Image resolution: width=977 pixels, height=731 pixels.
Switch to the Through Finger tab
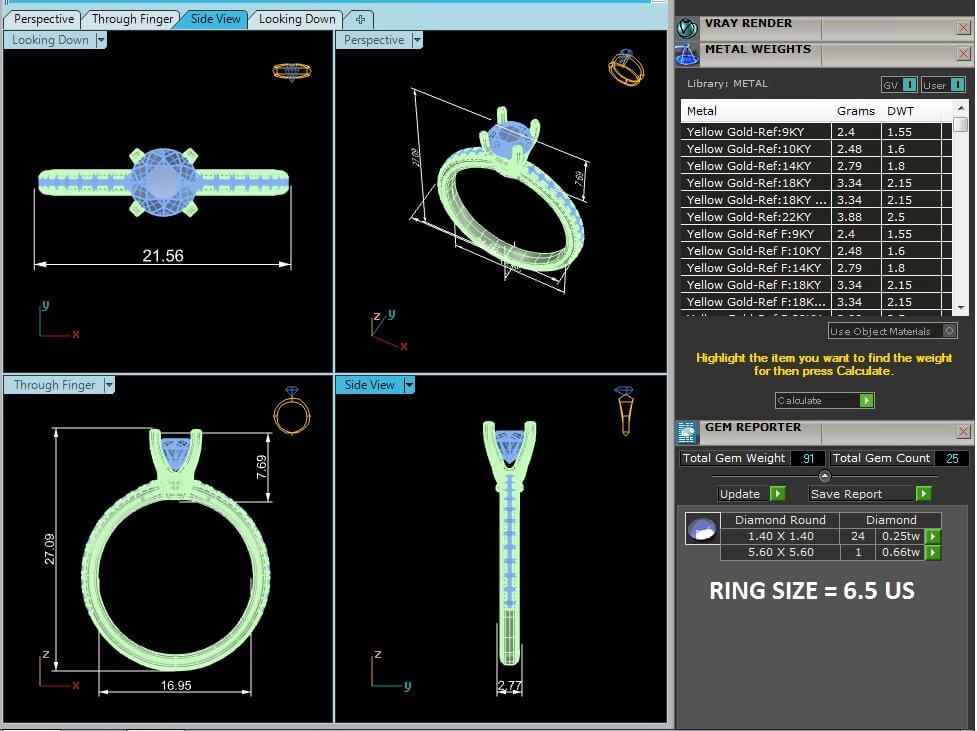[x=131, y=19]
